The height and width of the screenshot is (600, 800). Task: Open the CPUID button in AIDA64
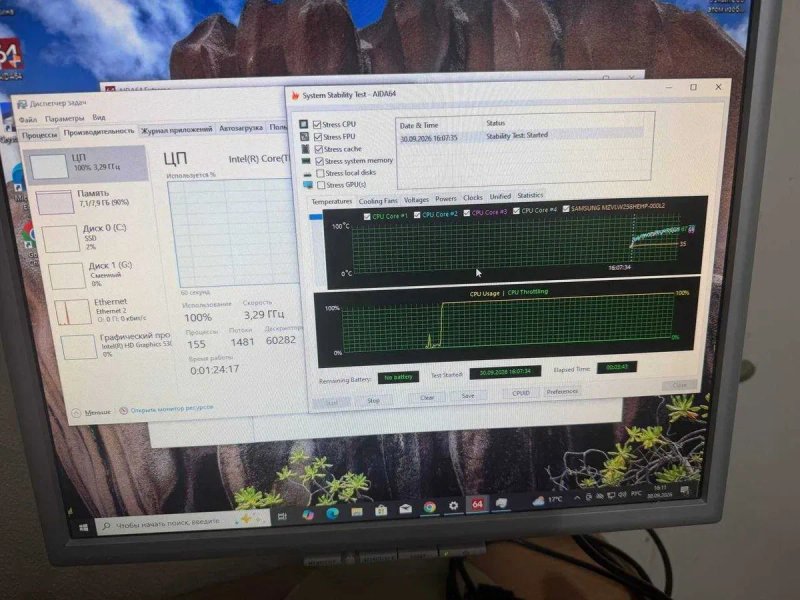[521, 393]
